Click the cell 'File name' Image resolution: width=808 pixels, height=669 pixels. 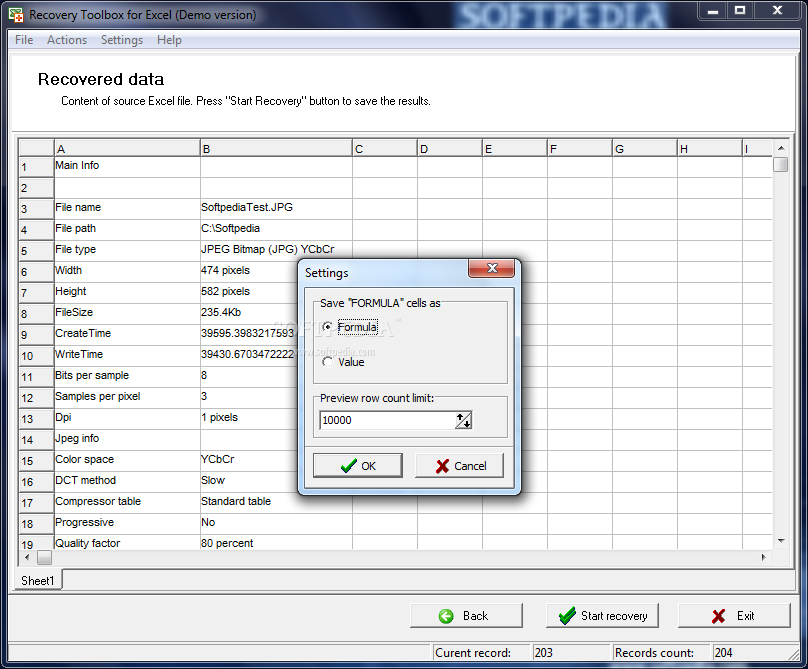tap(127, 208)
